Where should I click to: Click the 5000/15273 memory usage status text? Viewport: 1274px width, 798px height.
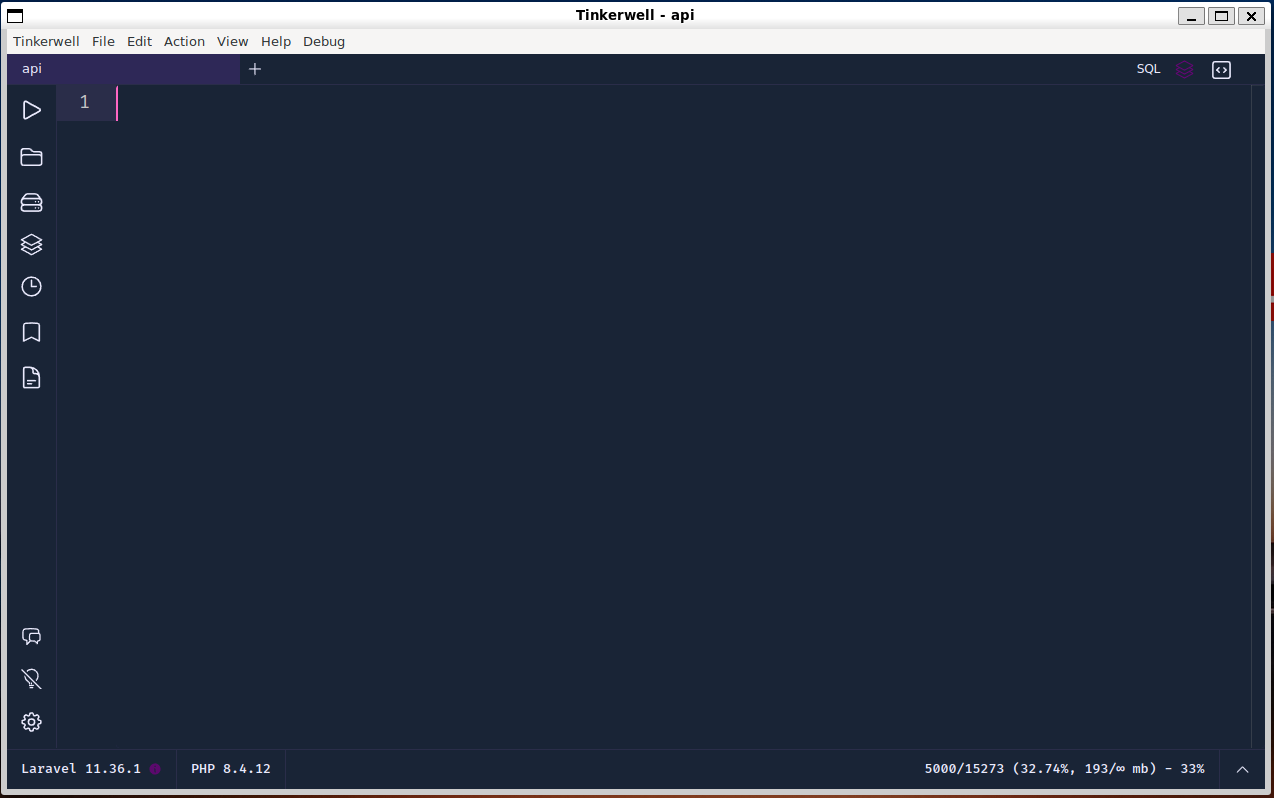point(1064,769)
